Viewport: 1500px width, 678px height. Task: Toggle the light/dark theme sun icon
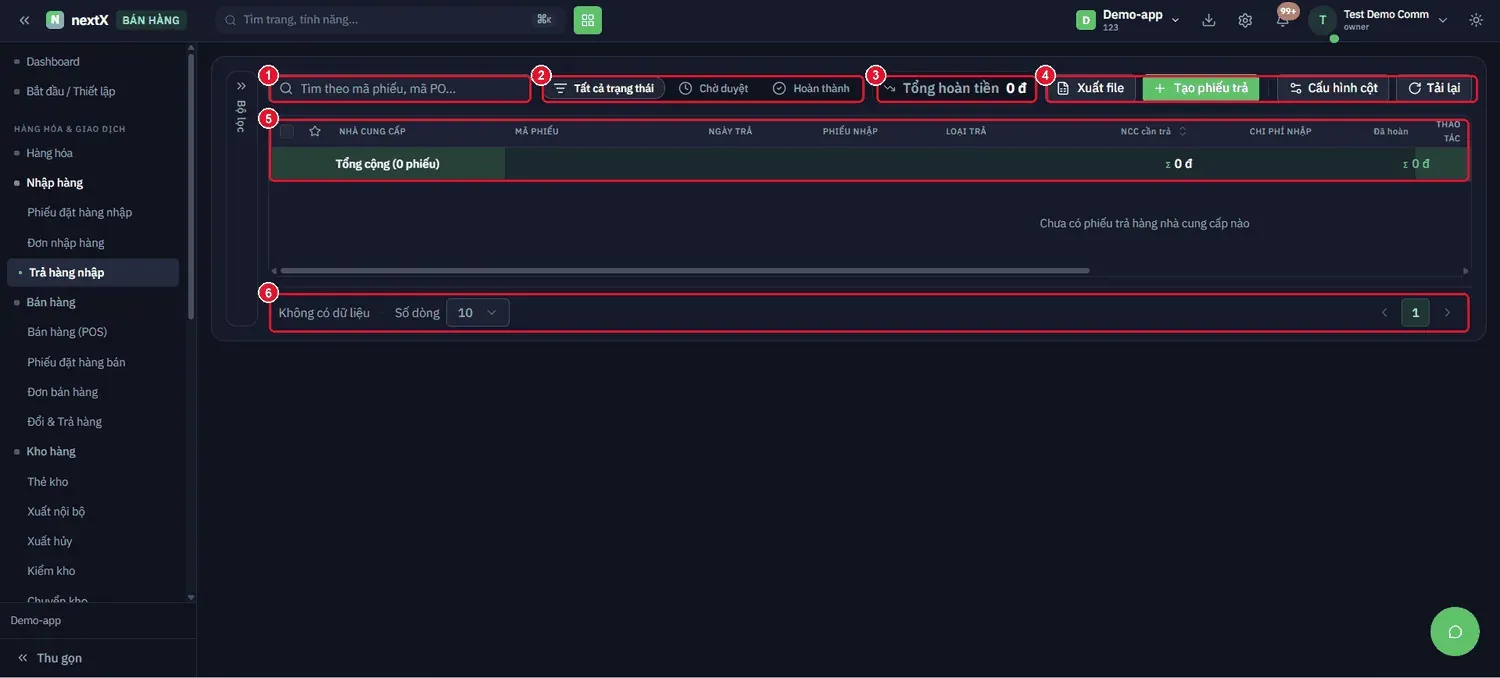pyautogui.click(x=1476, y=20)
